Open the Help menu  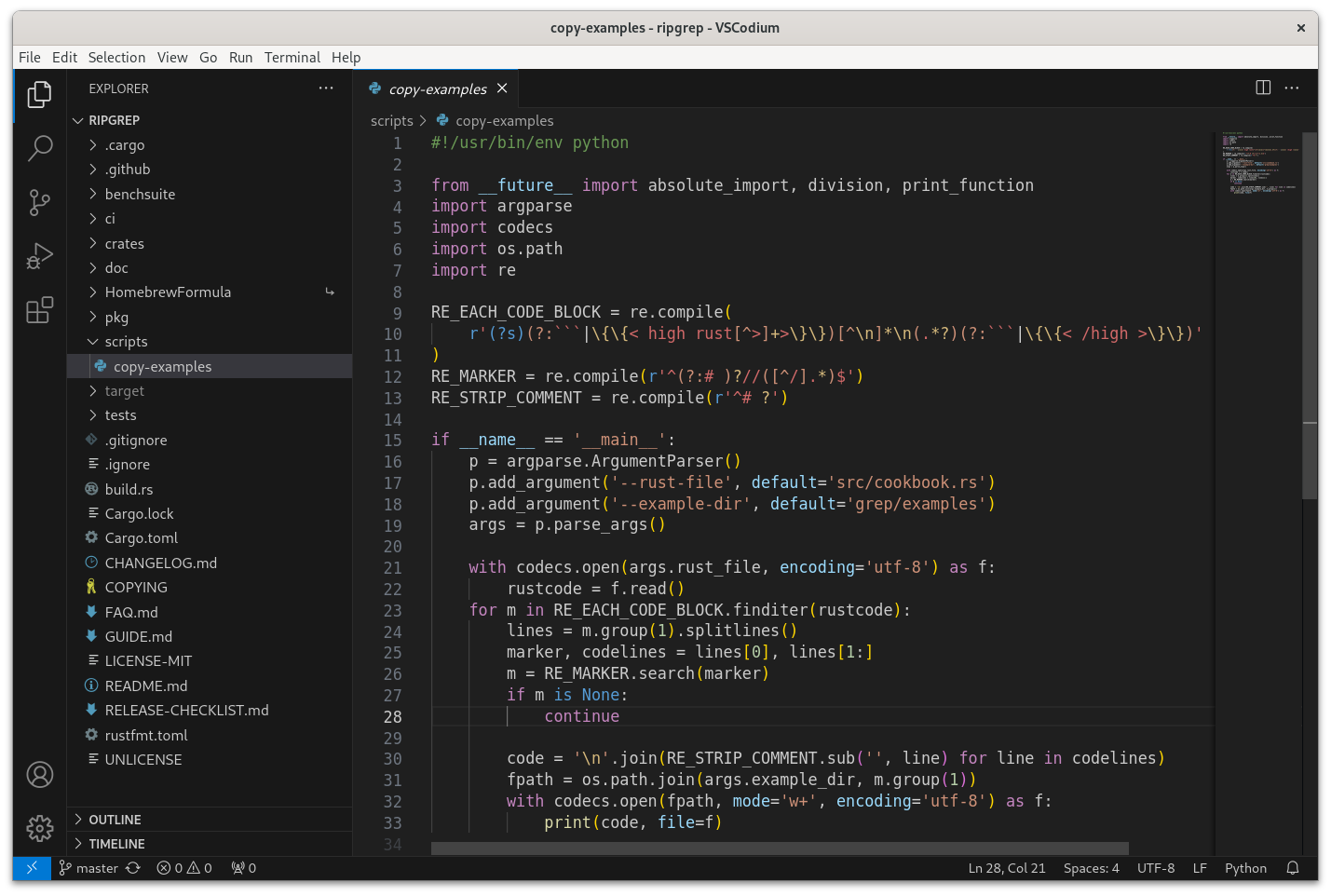(x=346, y=57)
